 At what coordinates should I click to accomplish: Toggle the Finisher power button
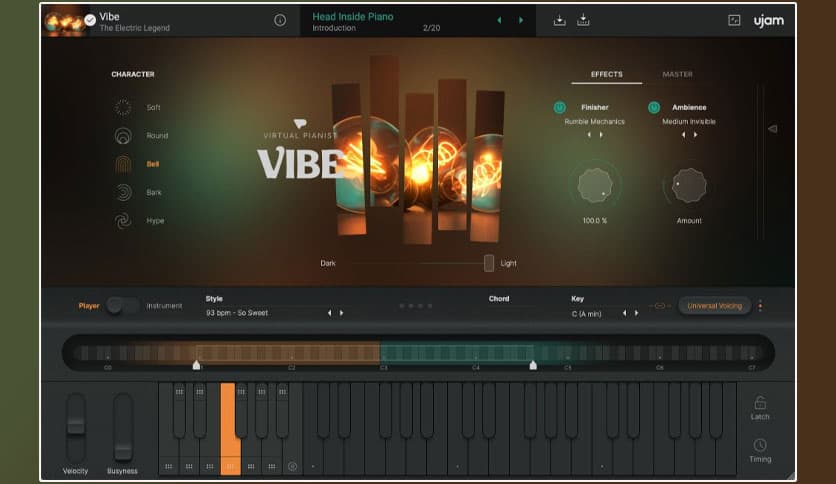(x=560, y=107)
